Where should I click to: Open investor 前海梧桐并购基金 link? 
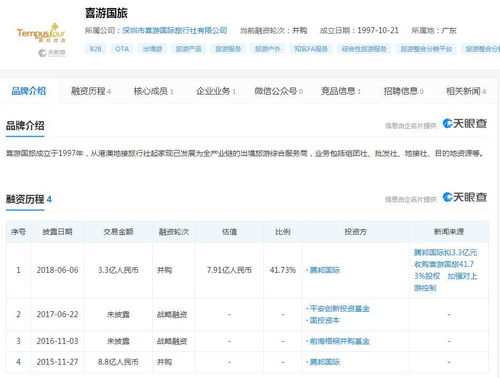pos(340,341)
